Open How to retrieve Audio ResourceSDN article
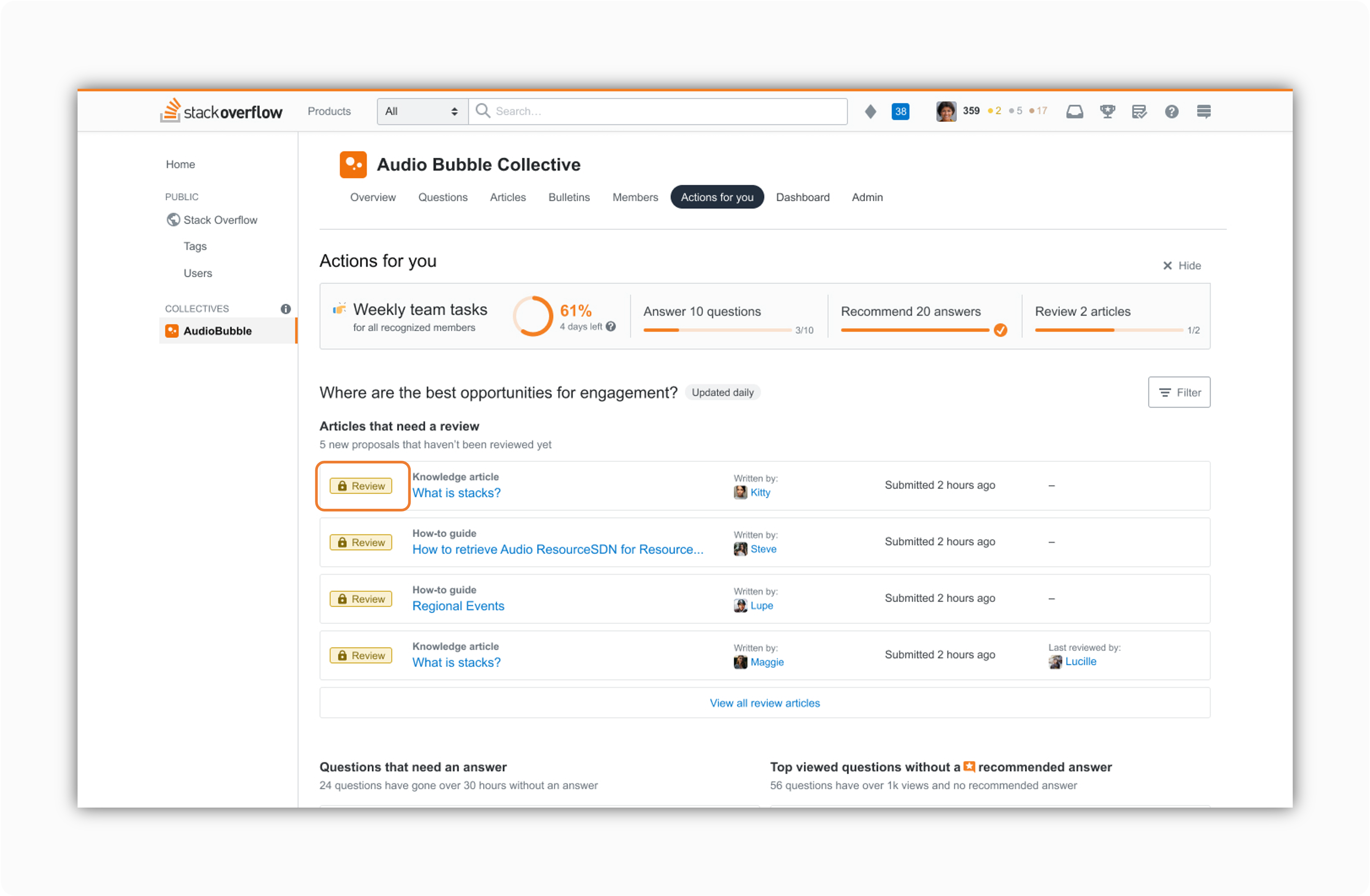Image resolution: width=1370 pixels, height=896 pixels. pos(558,550)
